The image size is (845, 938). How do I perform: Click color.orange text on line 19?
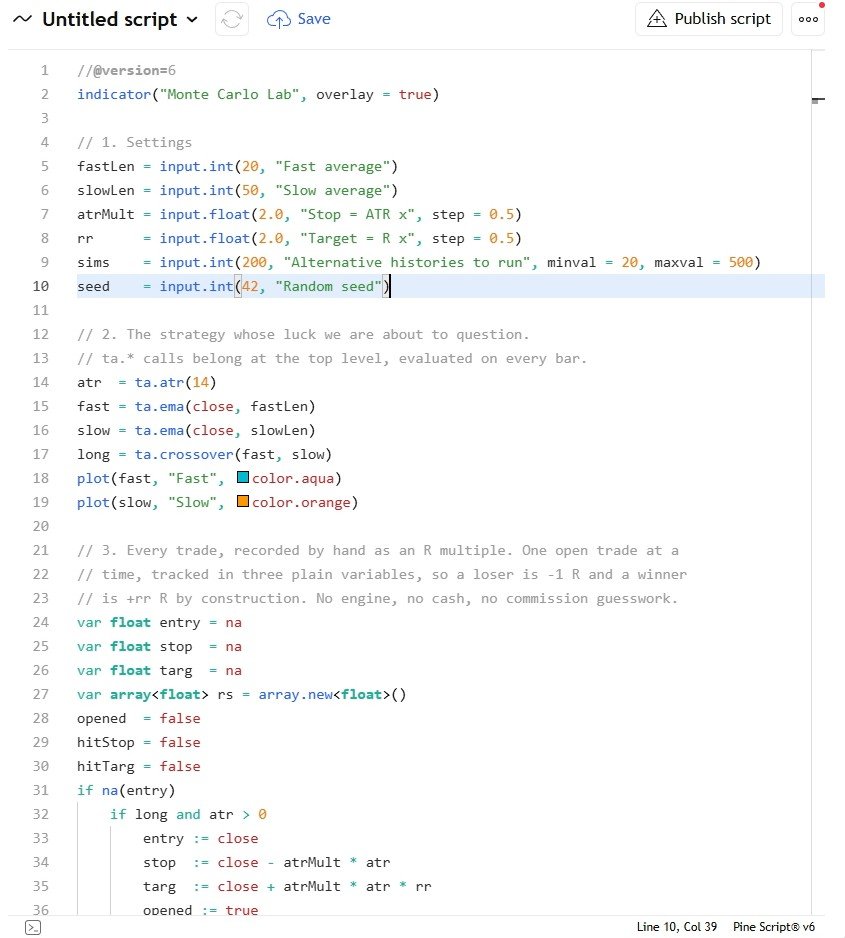click(301, 502)
